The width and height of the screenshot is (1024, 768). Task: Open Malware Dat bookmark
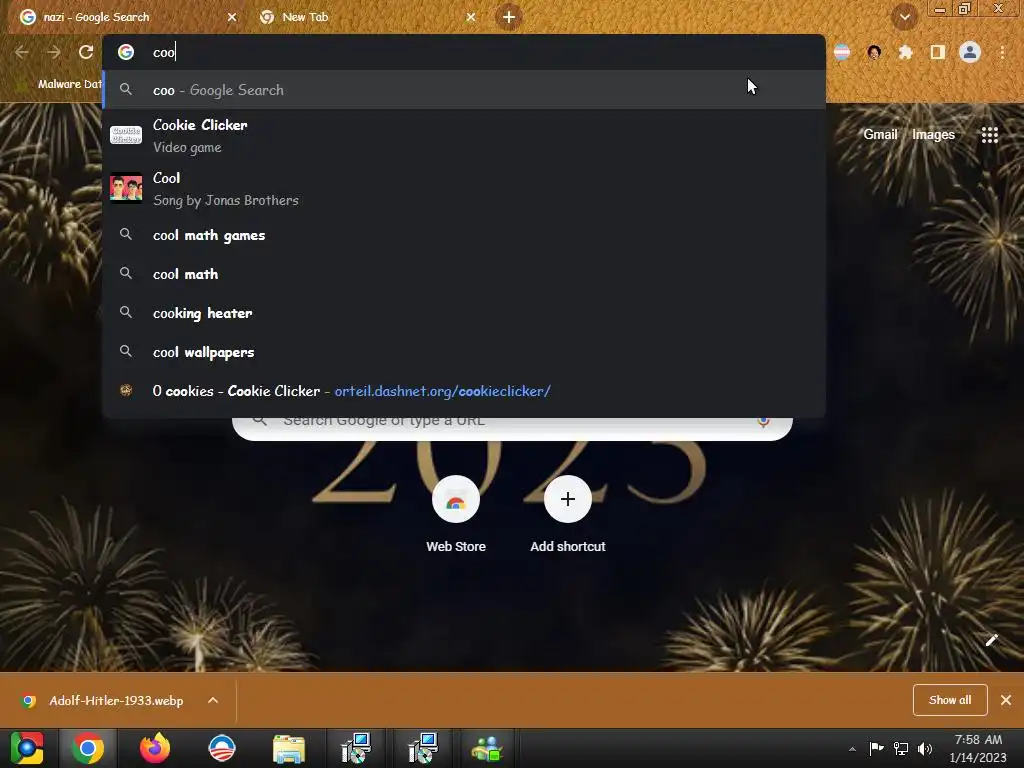click(x=60, y=84)
